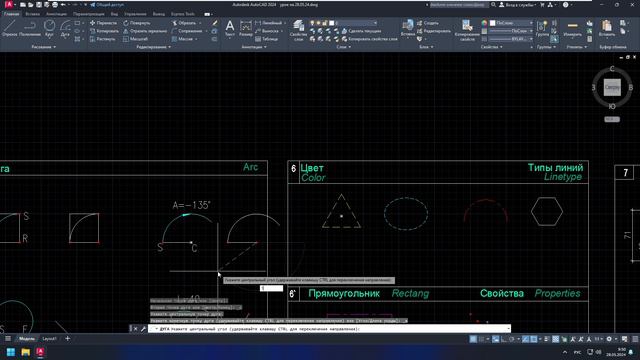Expand the Свойства ribbon panel
640x360 pixels.
(491, 47)
